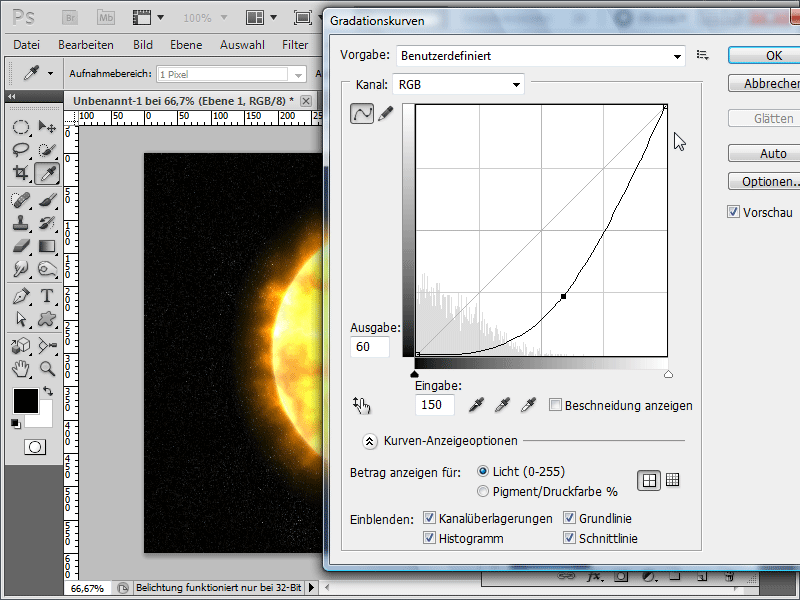The image size is (800, 600).
Task: Uncheck Grundlinie checkbox
Action: tap(569, 518)
